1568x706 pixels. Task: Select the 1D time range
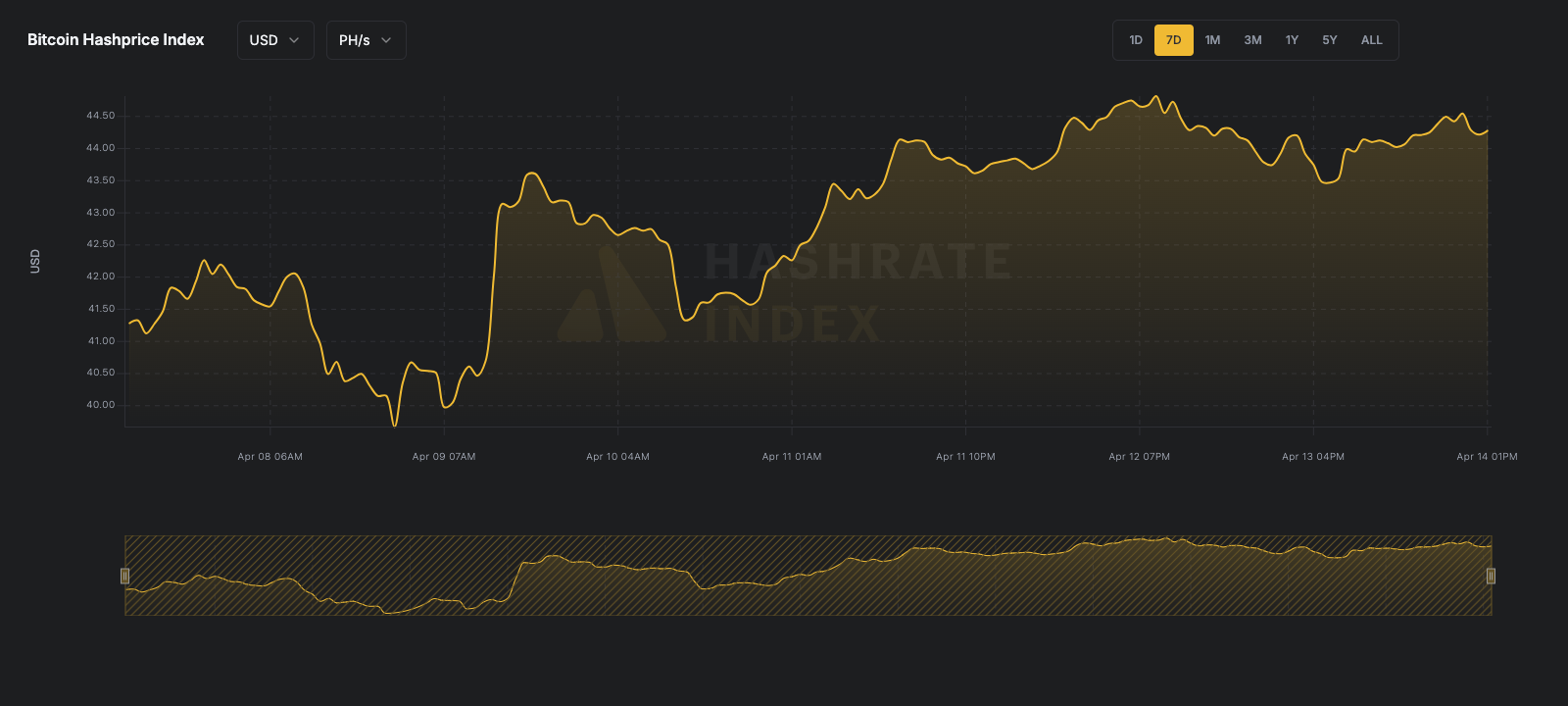coord(1136,40)
